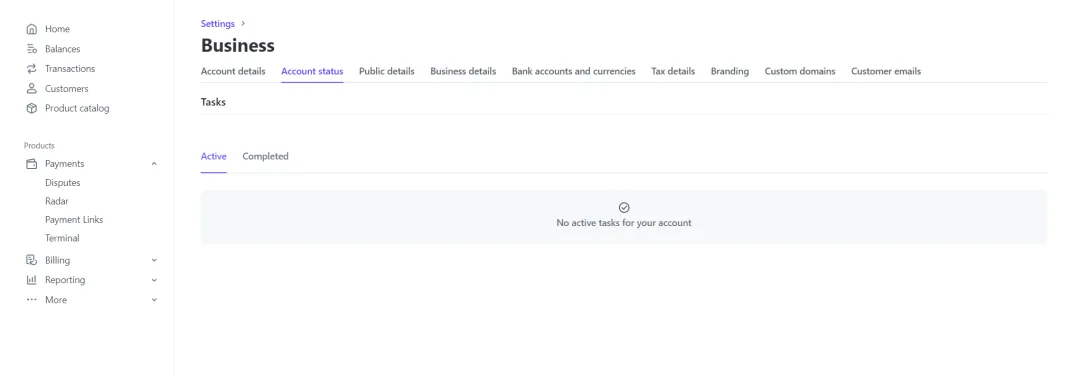
Task: Go to Balances page
Action: (x=63, y=49)
